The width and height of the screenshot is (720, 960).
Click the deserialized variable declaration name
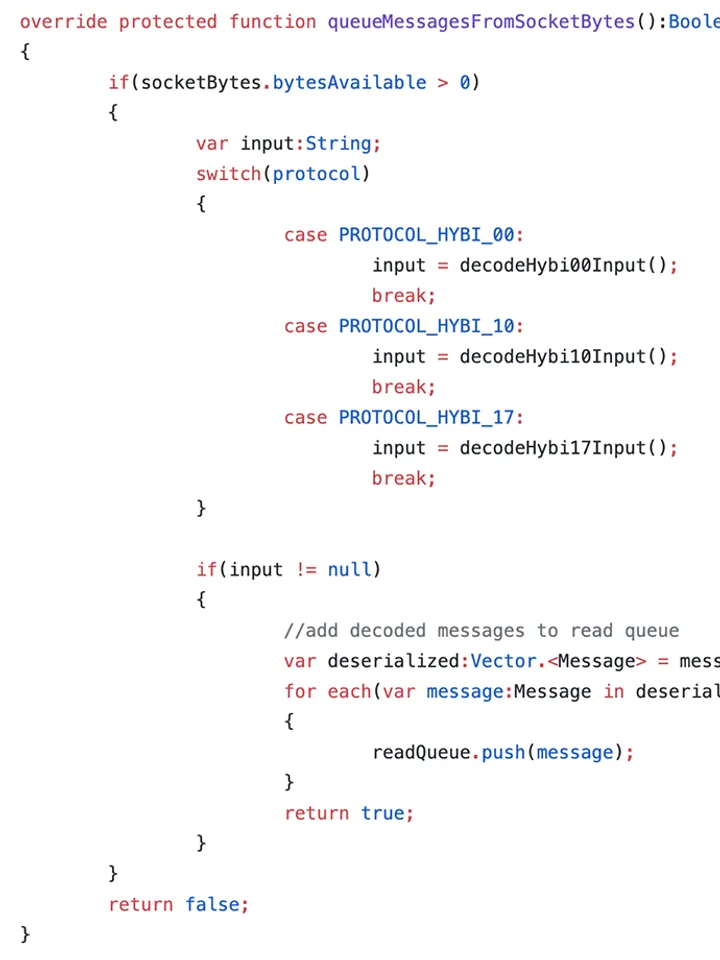pyautogui.click(x=393, y=661)
